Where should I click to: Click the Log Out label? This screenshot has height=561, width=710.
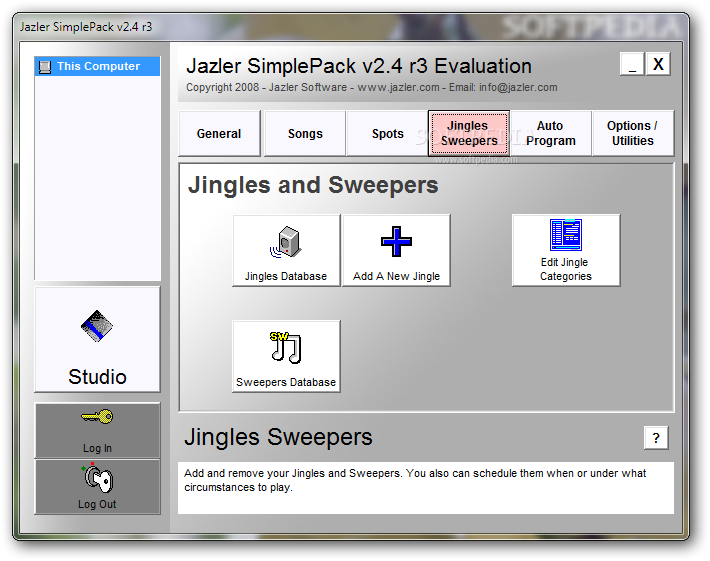pyautogui.click(x=97, y=504)
